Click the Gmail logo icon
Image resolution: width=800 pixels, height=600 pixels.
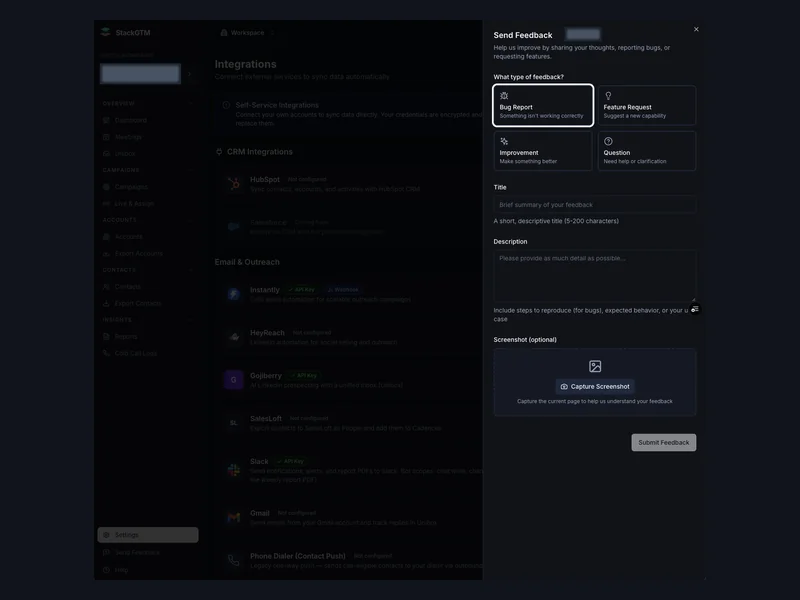click(x=234, y=517)
